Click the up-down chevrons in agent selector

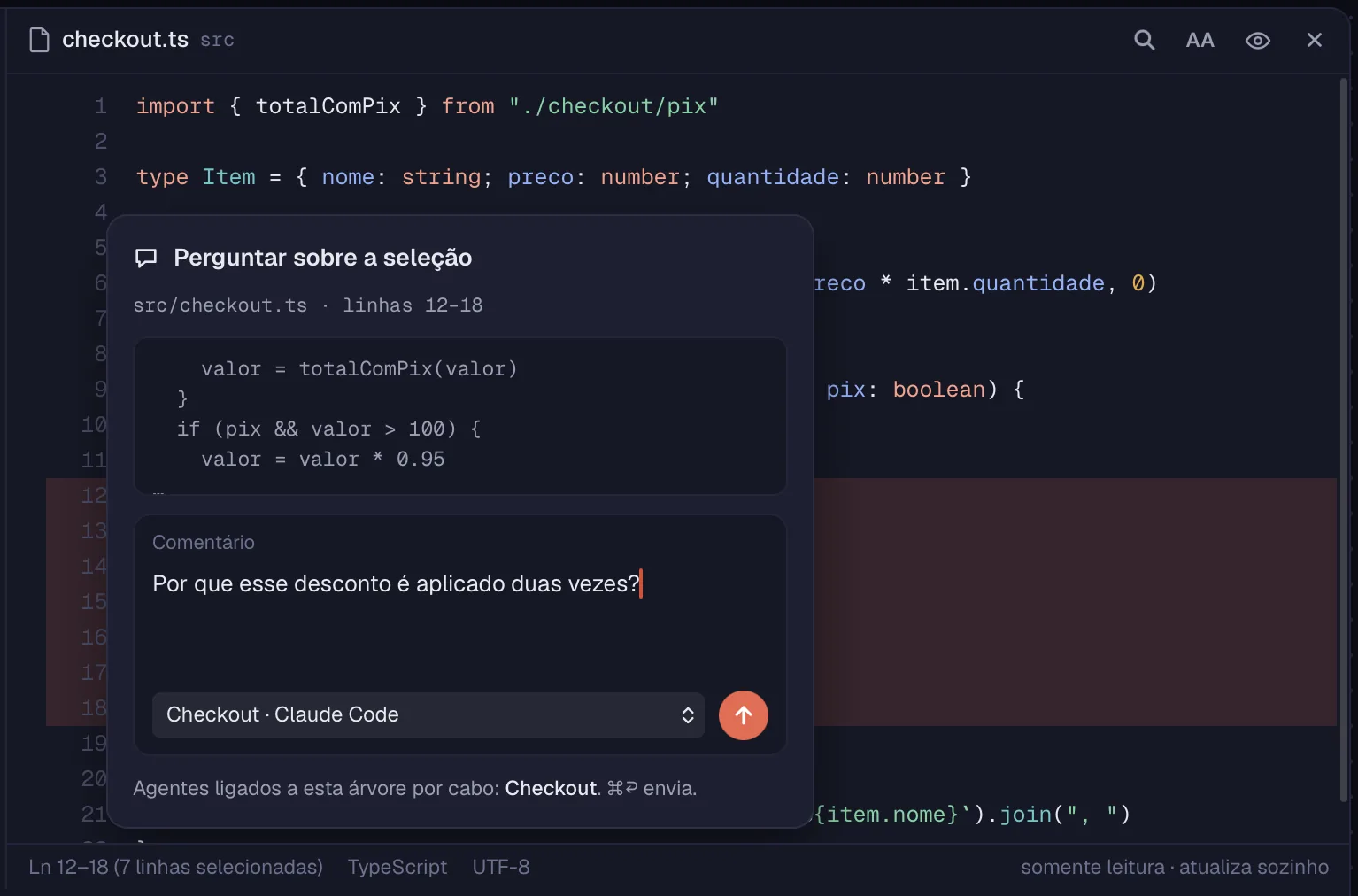[688, 715]
